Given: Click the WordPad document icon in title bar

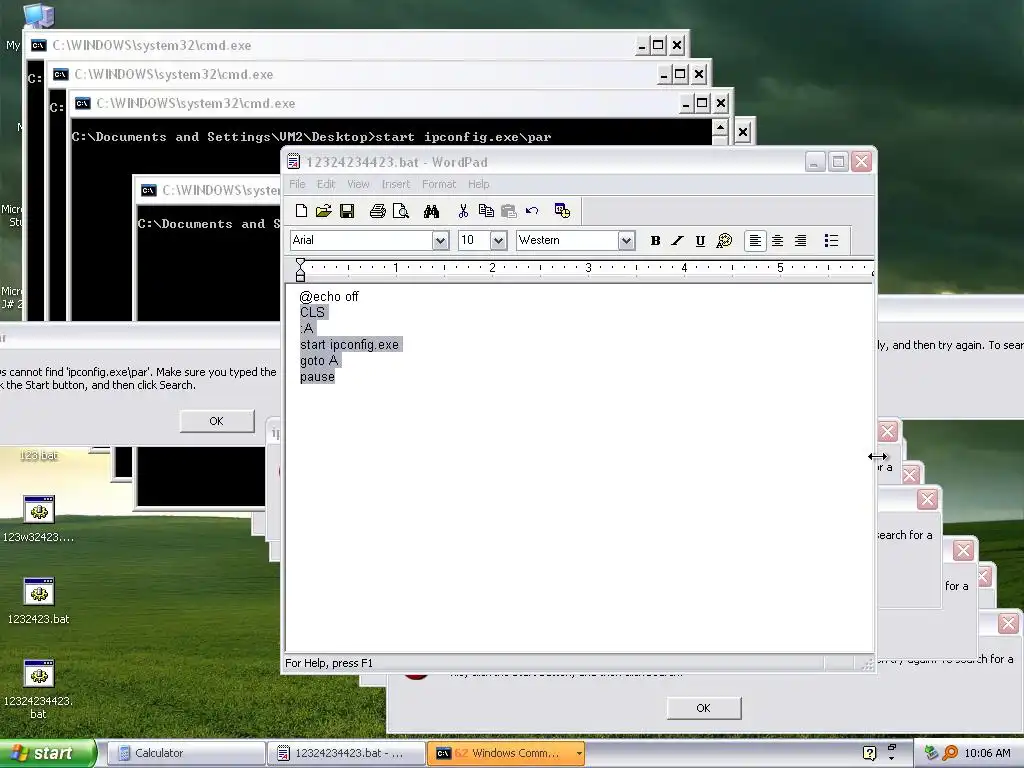Looking at the screenshot, I should point(294,162).
